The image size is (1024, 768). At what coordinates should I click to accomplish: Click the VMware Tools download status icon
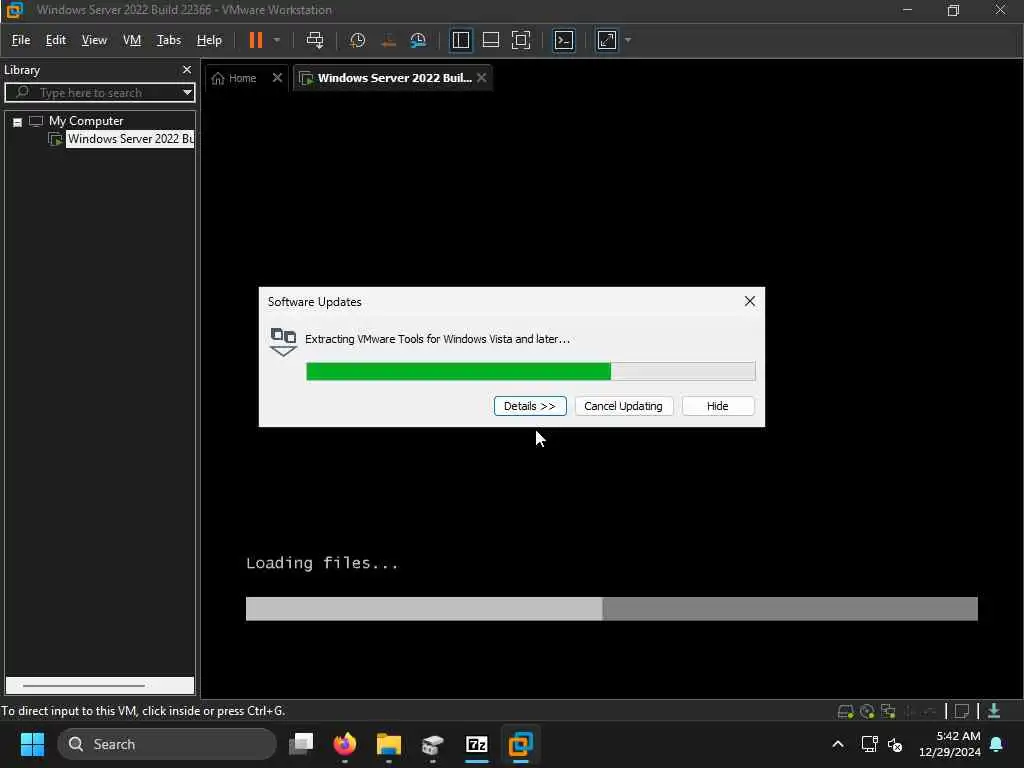pyautogui.click(x=994, y=711)
